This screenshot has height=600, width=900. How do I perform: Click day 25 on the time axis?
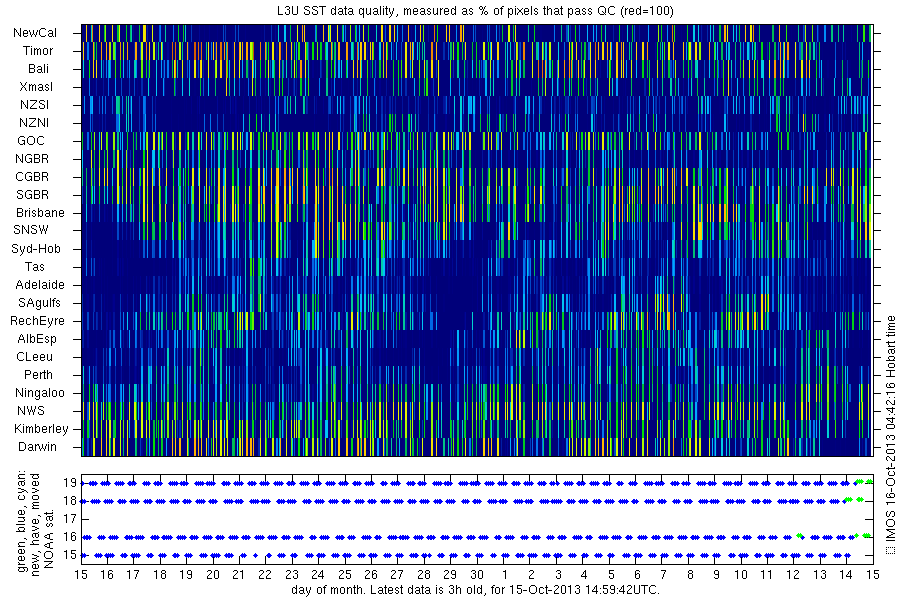tap(344, 575)
